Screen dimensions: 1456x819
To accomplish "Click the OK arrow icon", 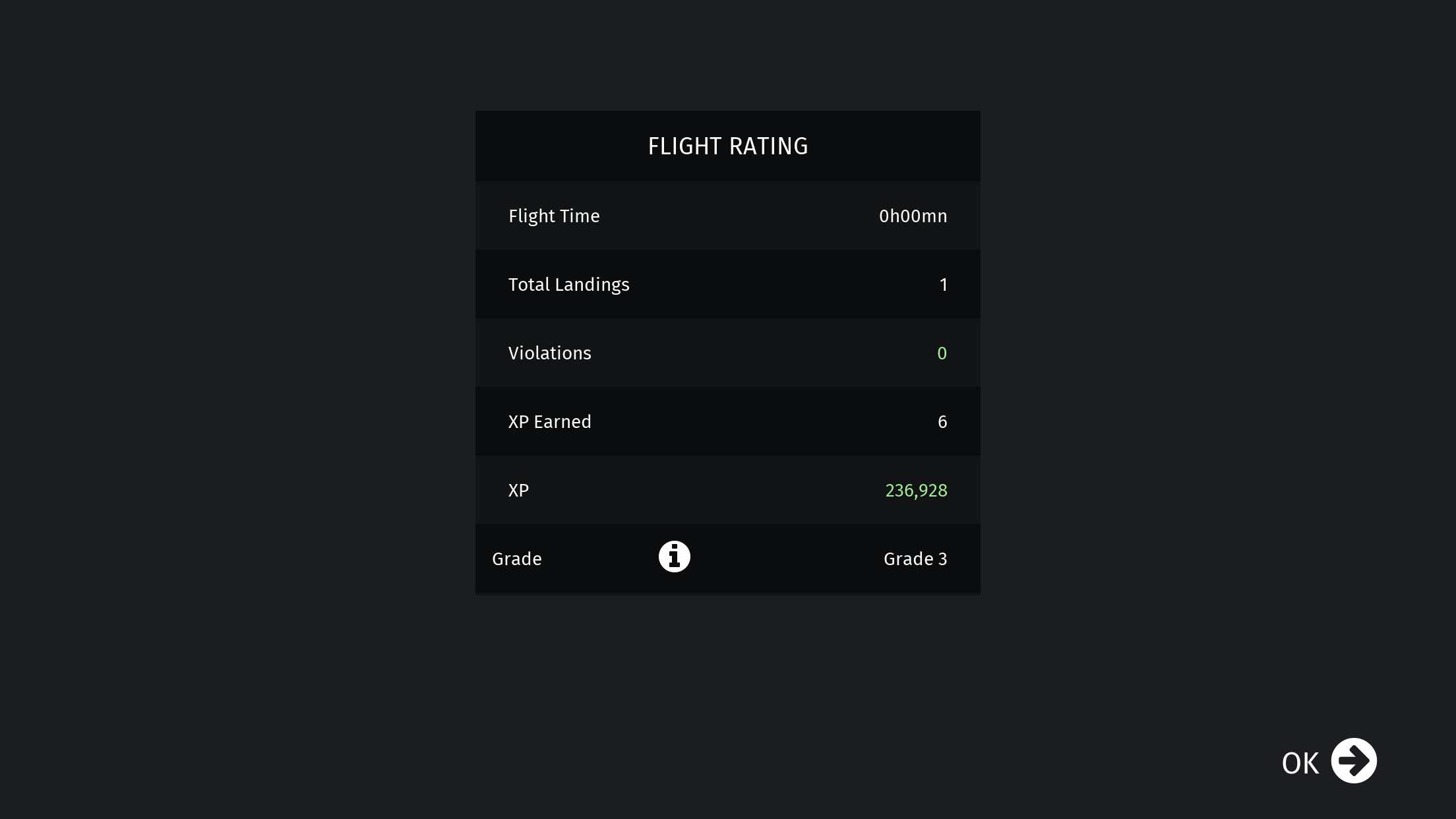I will (x=1353, y=760).
